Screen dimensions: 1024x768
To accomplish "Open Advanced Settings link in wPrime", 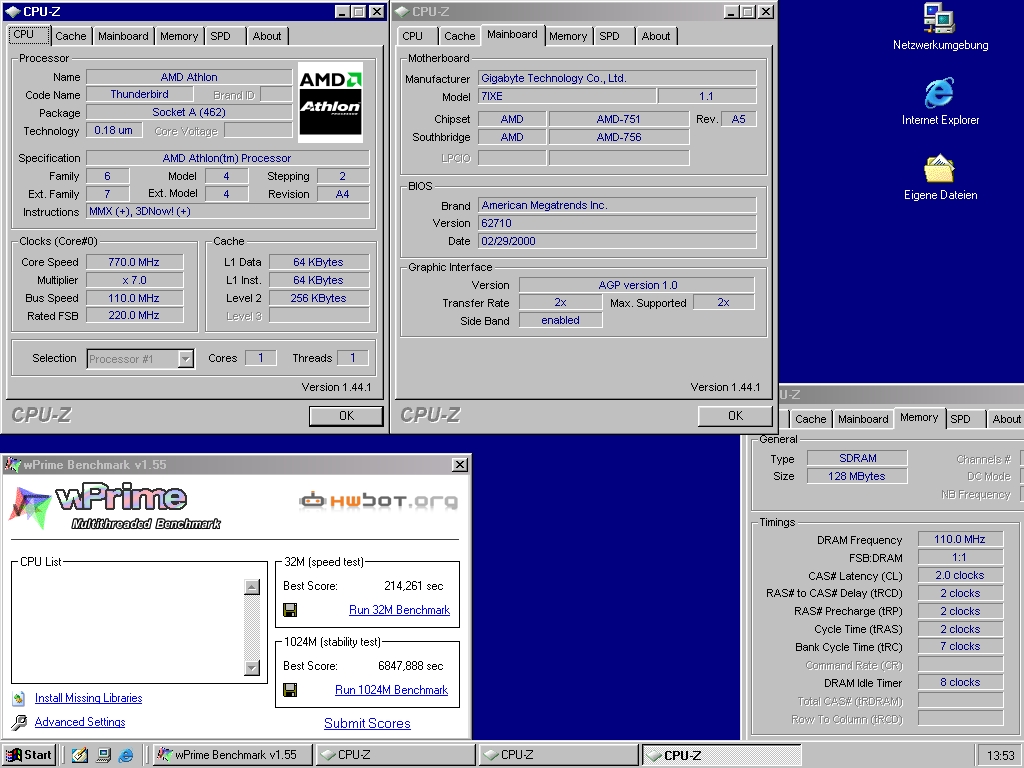I will 80,722.
